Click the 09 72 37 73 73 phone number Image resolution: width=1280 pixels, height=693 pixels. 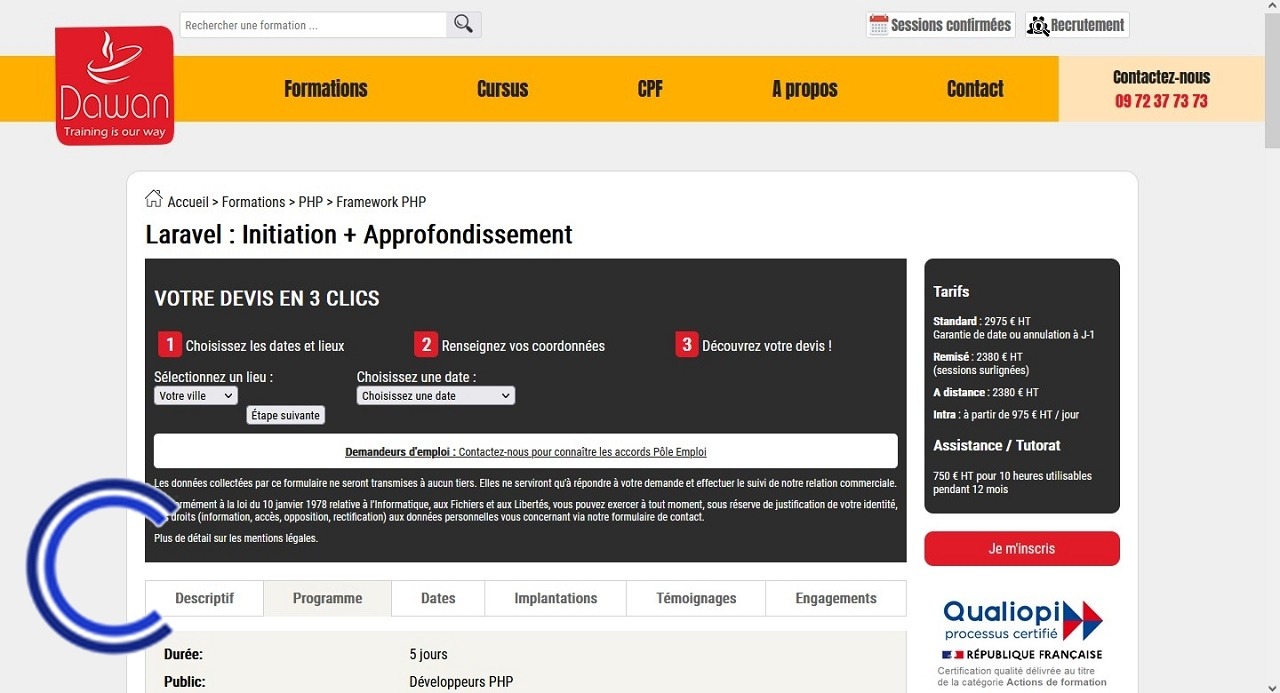pyautogui.click(x=1161, y=101)
